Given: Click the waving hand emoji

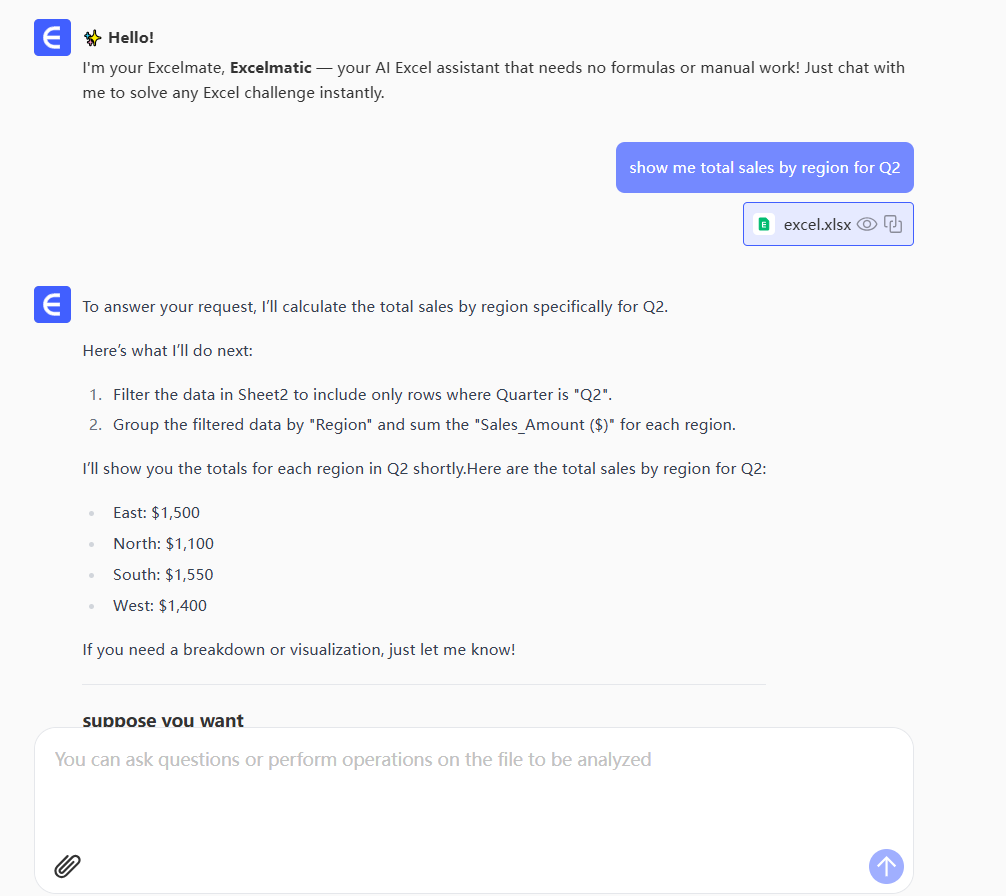Looking at the screenshot, I should 93,38.
